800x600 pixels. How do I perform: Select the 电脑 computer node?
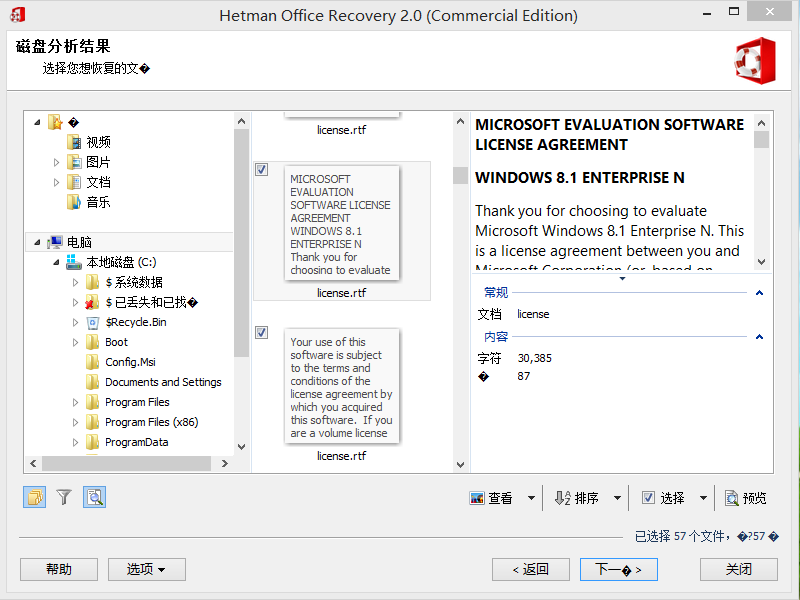(69, 242)
